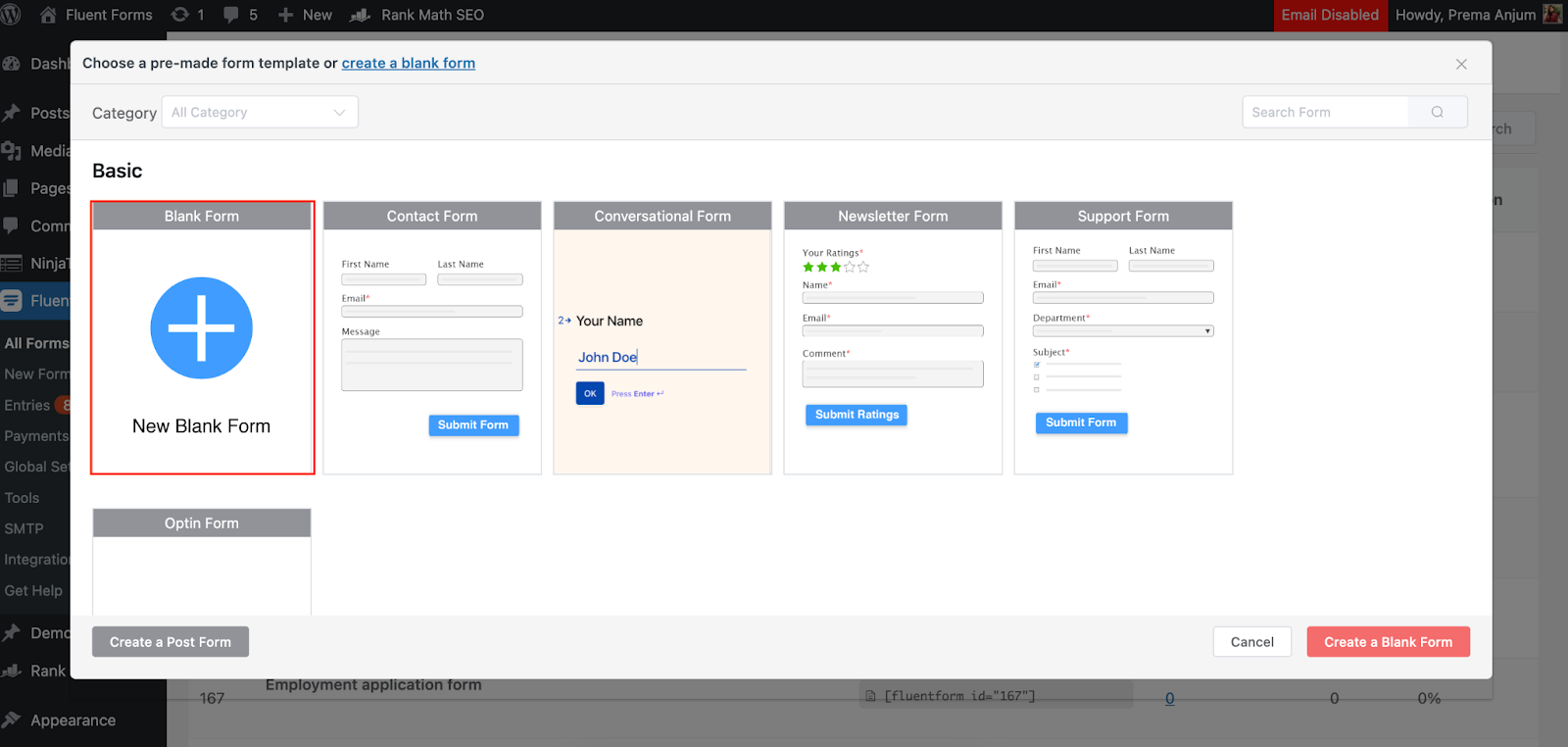Image resolution: width=1568 pixels, height=747 pixels.
Task: Click the WordPress logo in admin bar
Action: click(12, 15)
